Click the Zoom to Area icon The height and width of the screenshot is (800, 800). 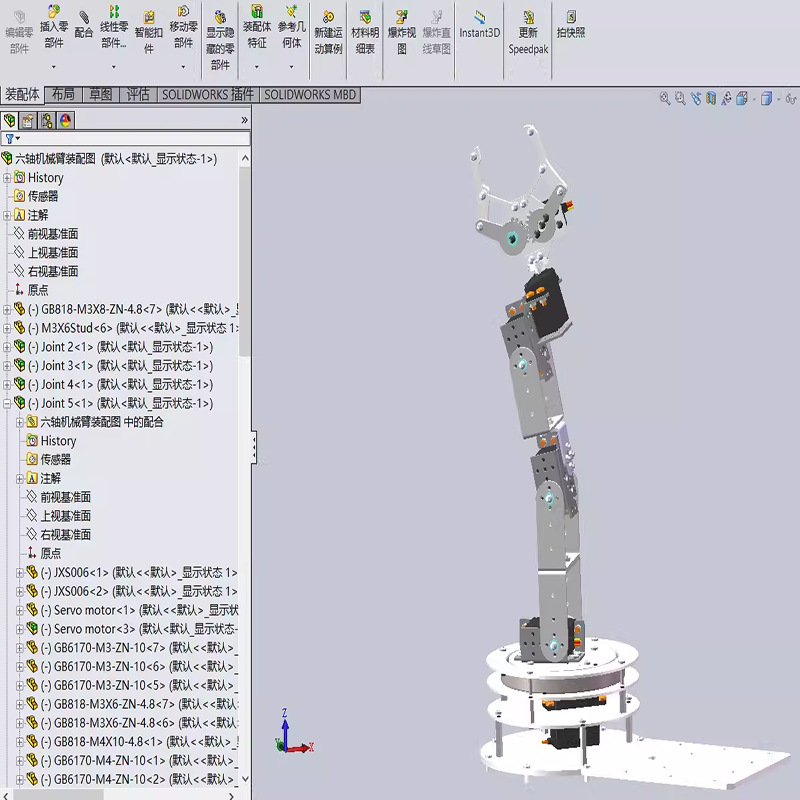click(679, 98)
